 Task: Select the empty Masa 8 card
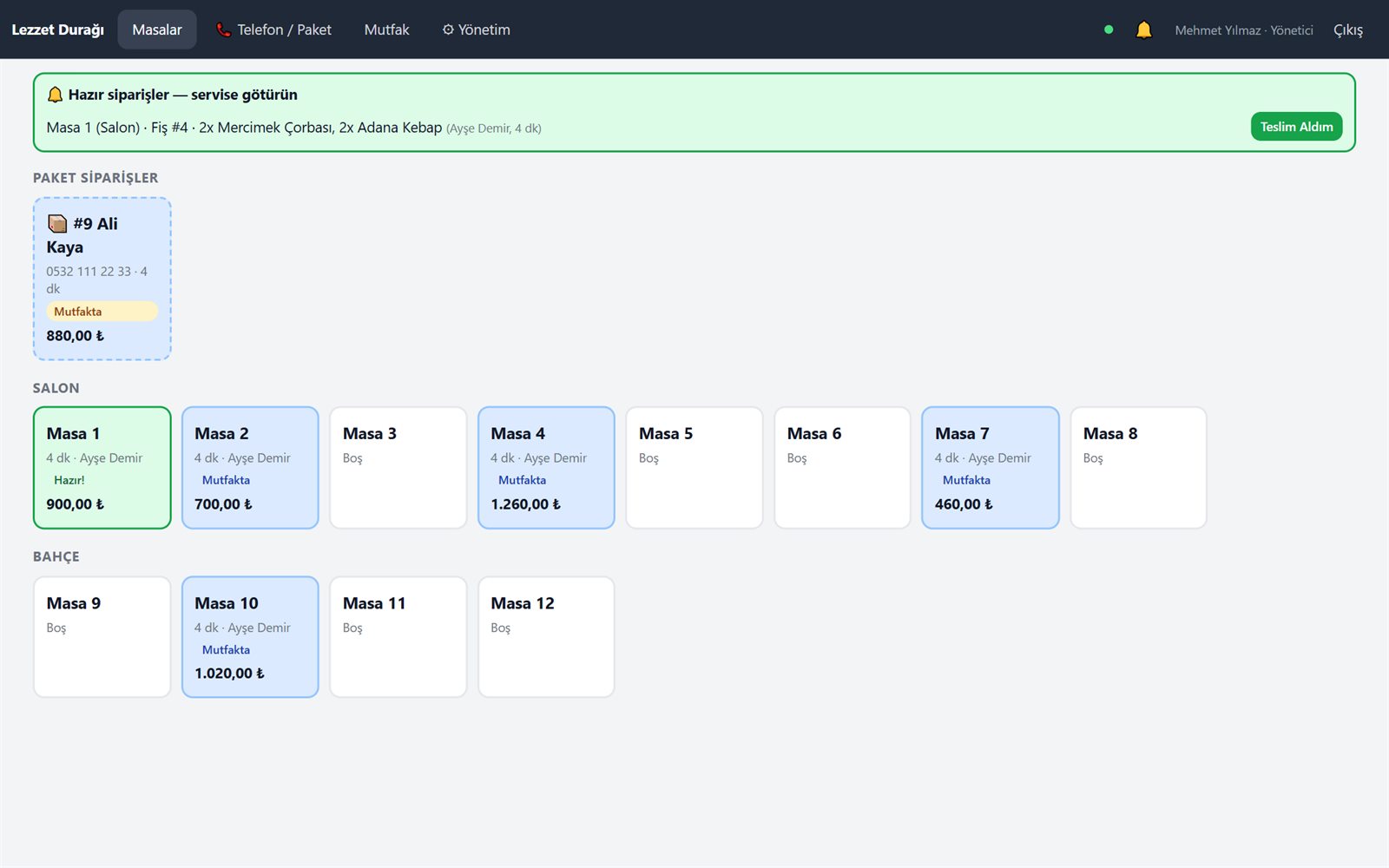(1139, 468)
